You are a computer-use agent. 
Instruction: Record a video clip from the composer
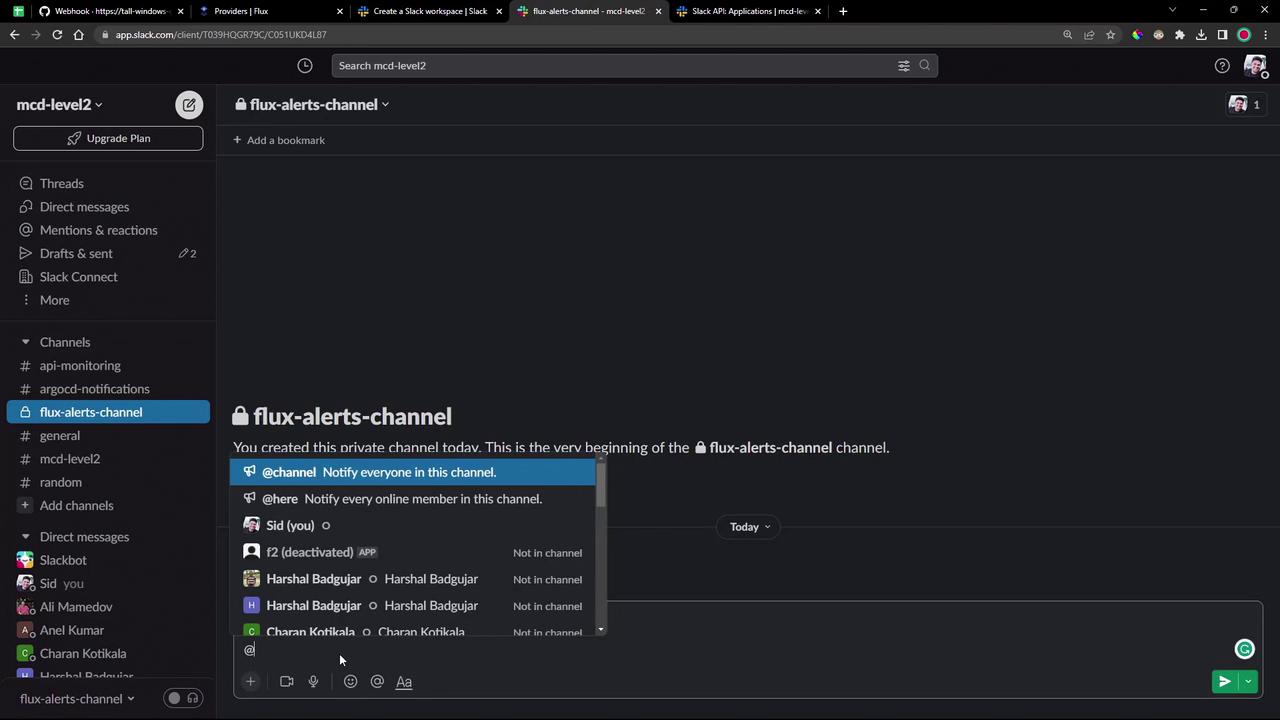point(287,682)
